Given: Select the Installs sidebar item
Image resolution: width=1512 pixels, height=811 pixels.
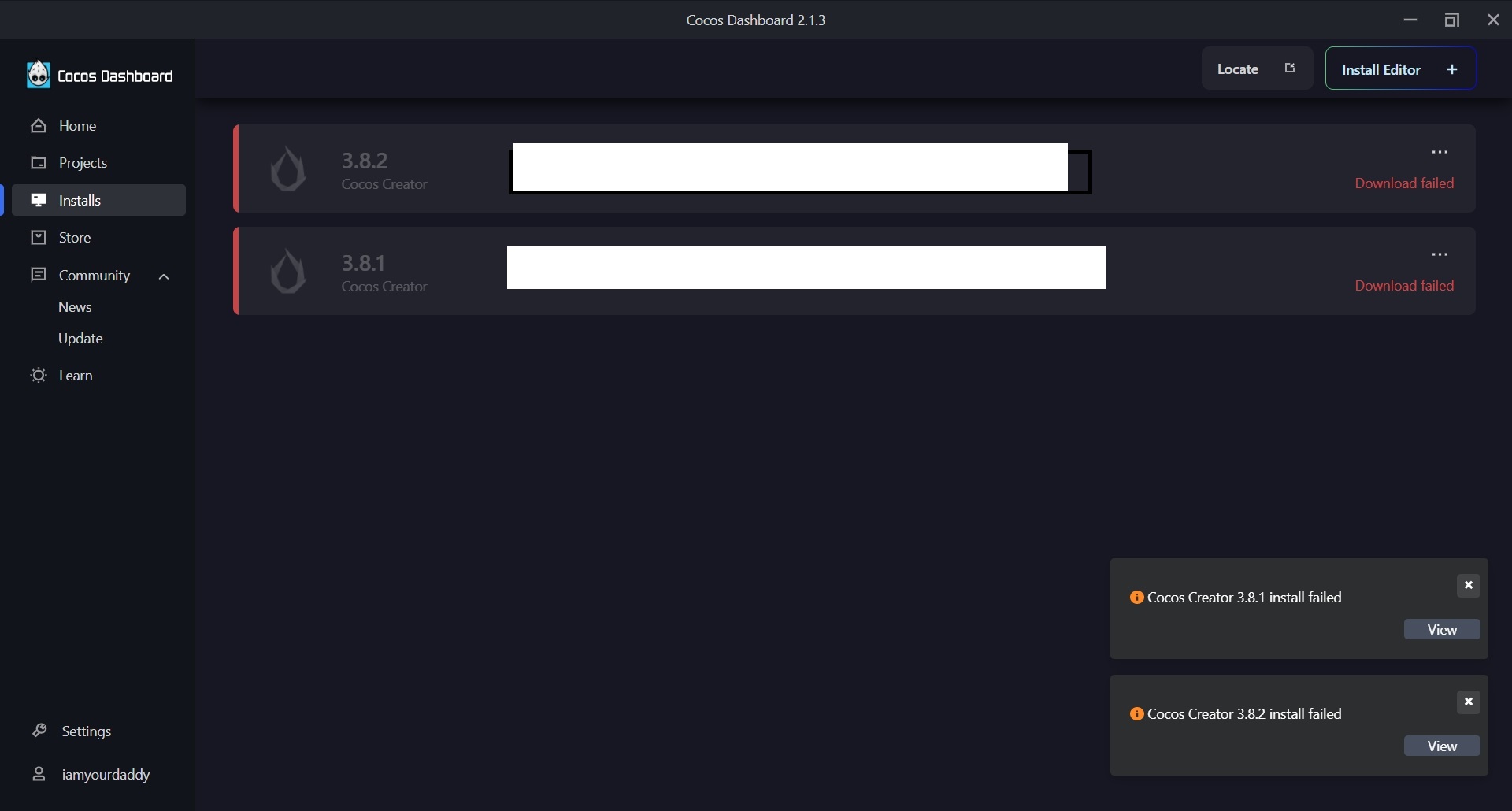Looking at the screenshot, I should [x=98, y=200].
